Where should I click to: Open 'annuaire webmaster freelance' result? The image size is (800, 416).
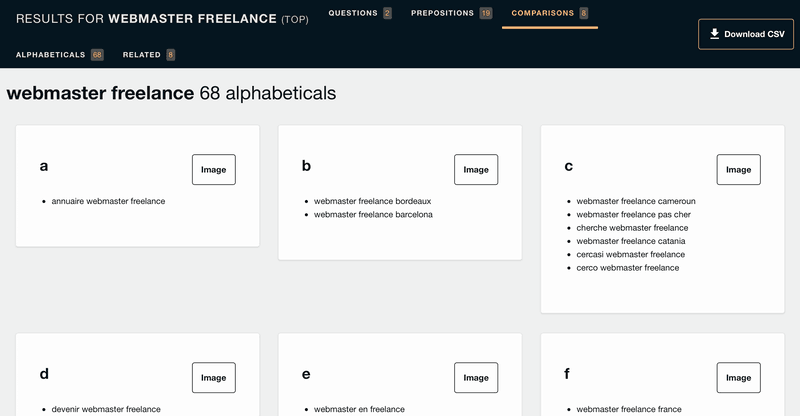click(x=108, y=201)
